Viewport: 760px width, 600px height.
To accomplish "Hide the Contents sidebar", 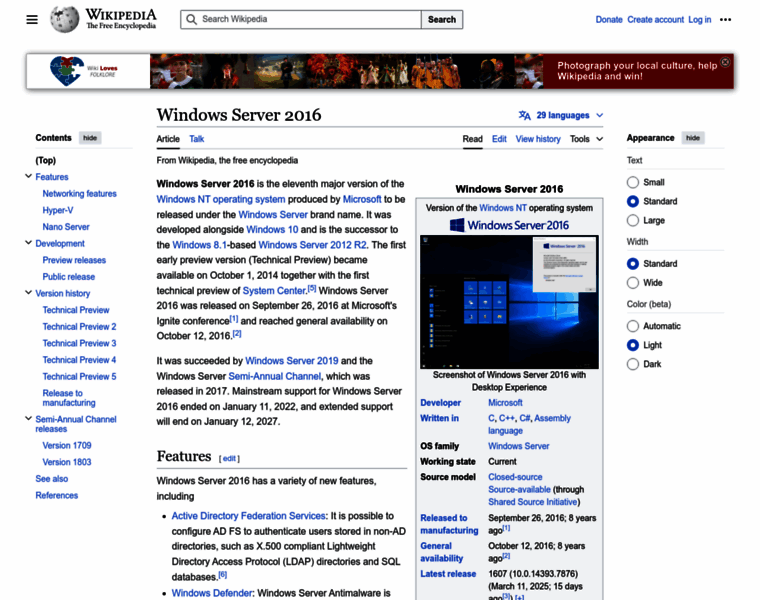I will (x=90, y=138).
